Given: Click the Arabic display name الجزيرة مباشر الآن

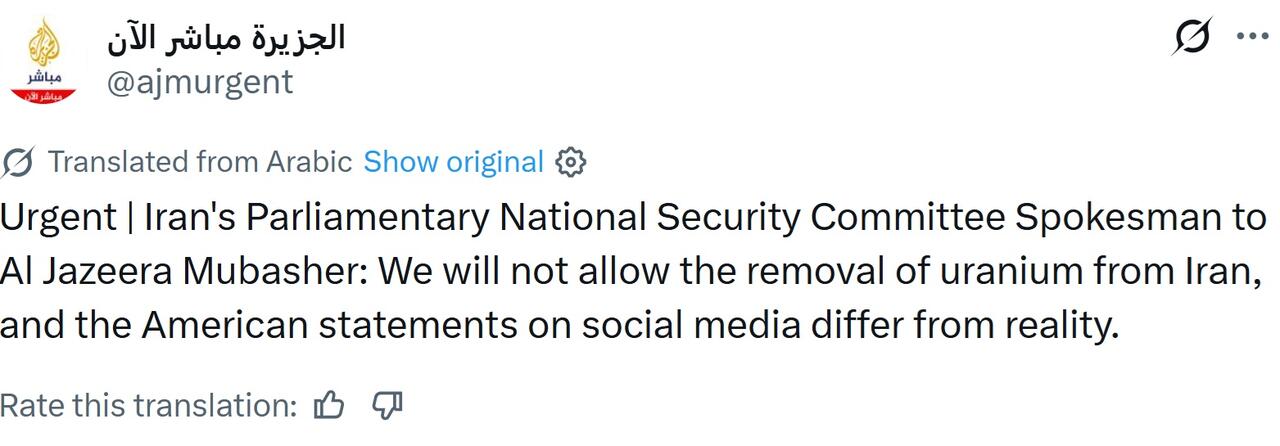Looking at the screenshot, I should tap(226, 37).
